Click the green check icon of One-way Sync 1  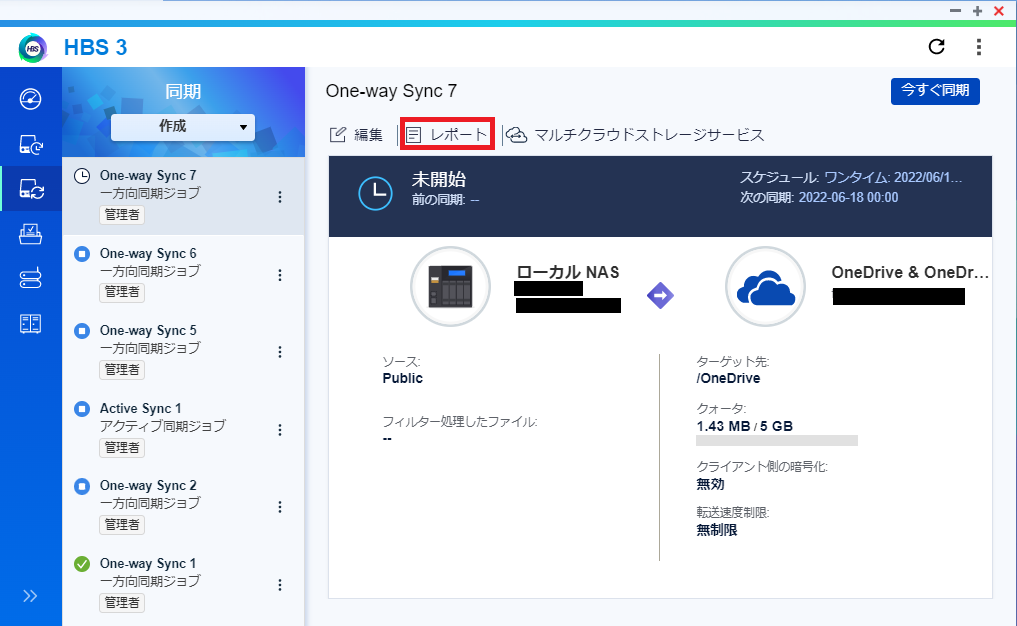click(x=82, y=564)
